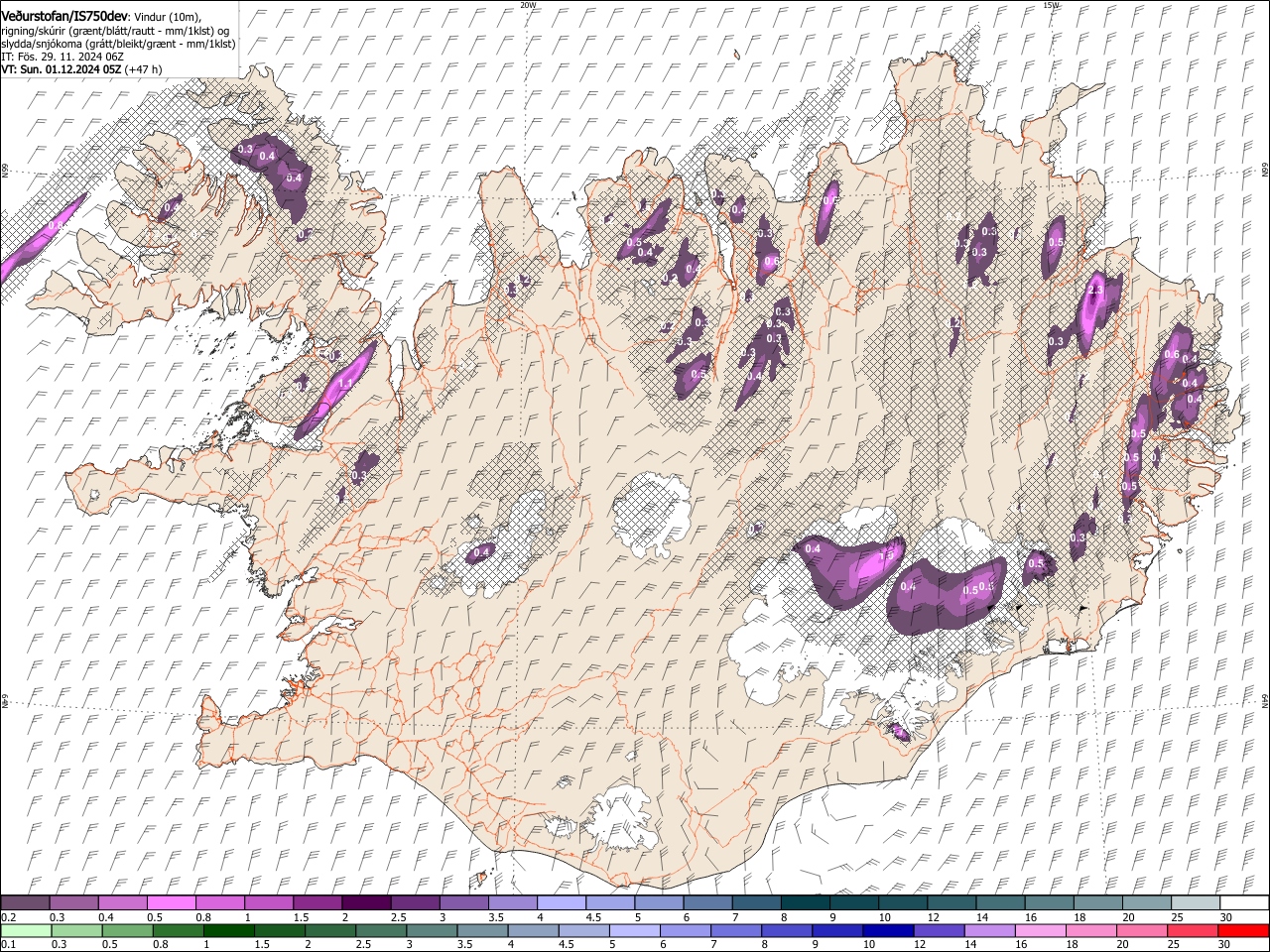Select the dark teal 8–9 snow scale swatch

coord(806,903)
